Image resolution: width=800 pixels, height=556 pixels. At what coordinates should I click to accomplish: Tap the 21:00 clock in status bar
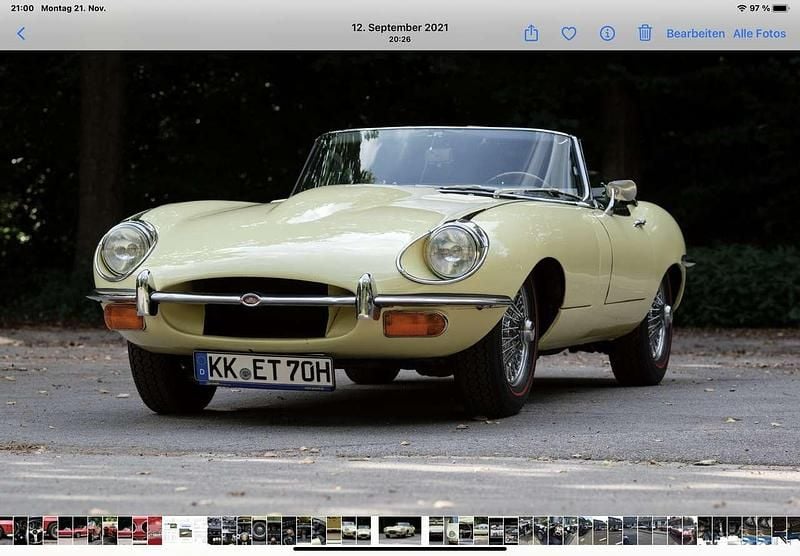pos(22,8)
